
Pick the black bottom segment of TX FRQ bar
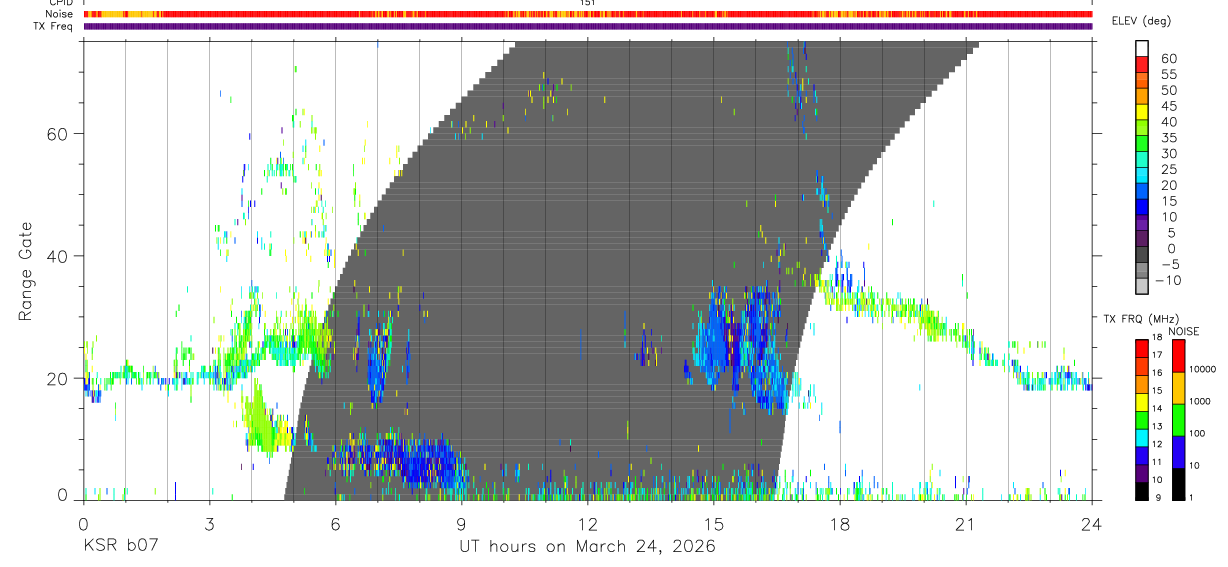(x=1142, y=490)
